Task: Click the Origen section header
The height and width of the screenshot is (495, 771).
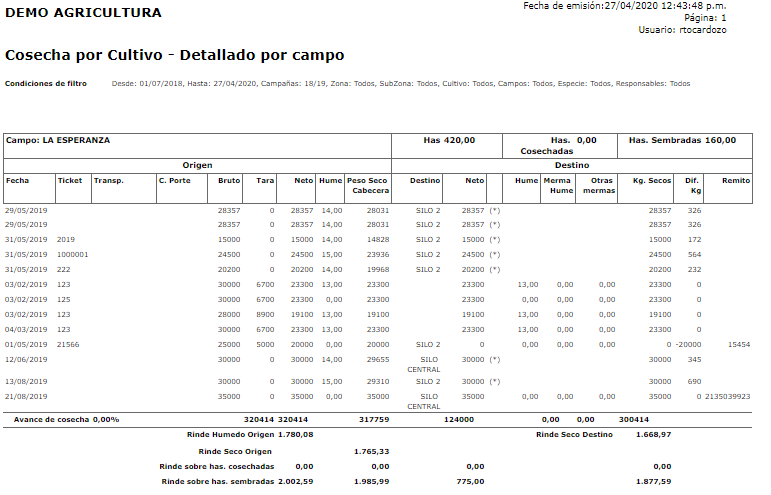Action: [x=197, y=166]
